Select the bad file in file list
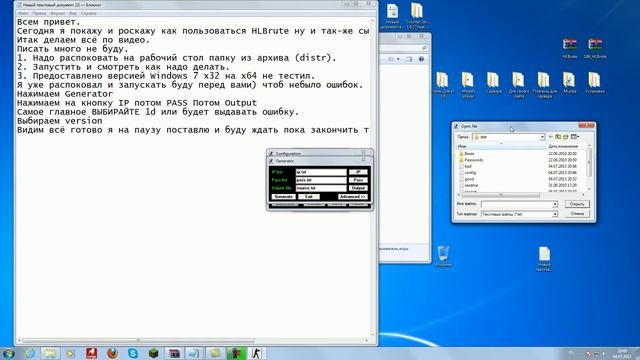The image size is (640, 360). point(465,167)
